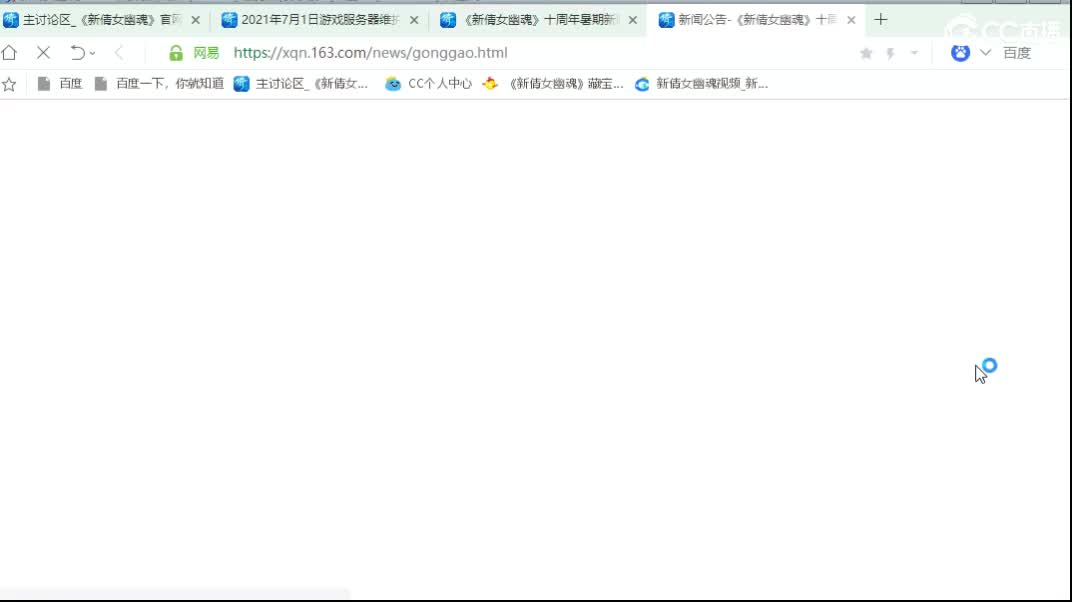Open a new tab with the plus button
1072x602 pixels.
click(881, 19)
